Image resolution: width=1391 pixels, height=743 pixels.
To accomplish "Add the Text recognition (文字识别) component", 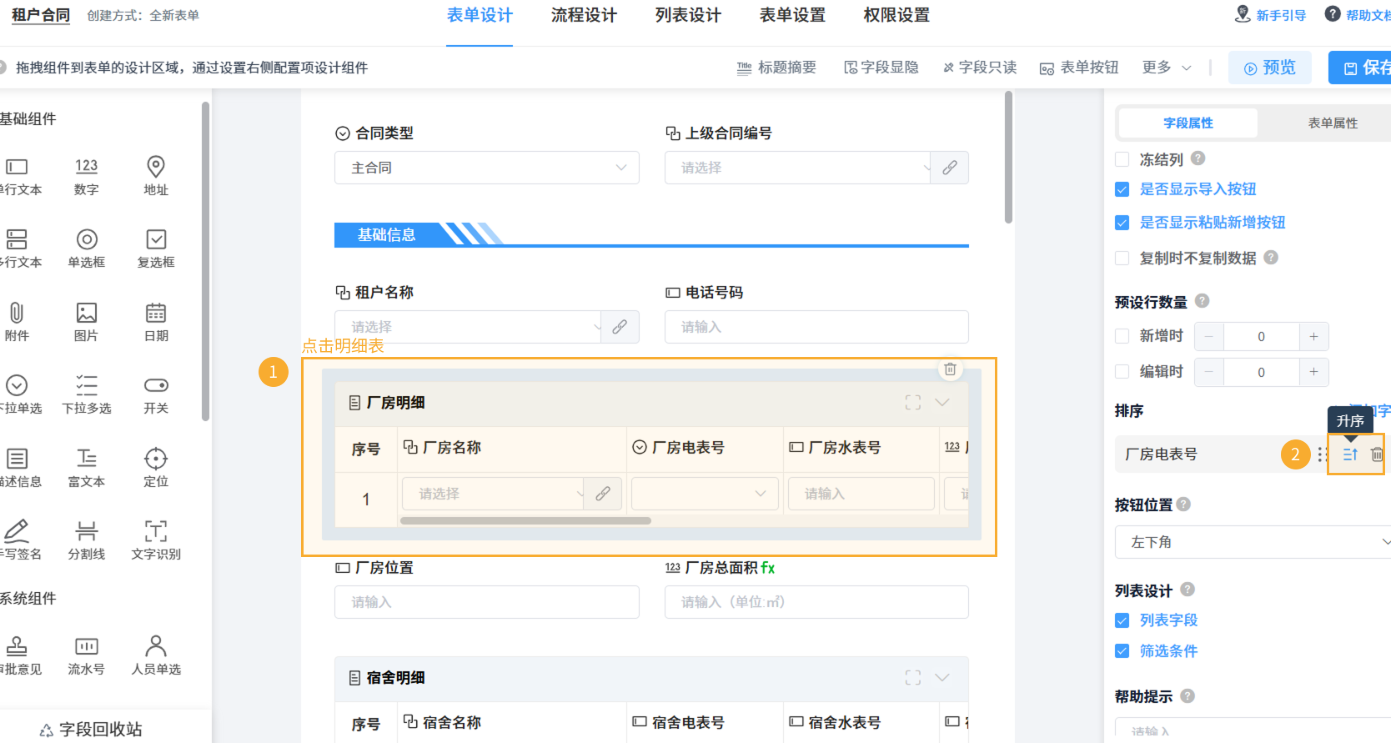I will tap(156, 540).
